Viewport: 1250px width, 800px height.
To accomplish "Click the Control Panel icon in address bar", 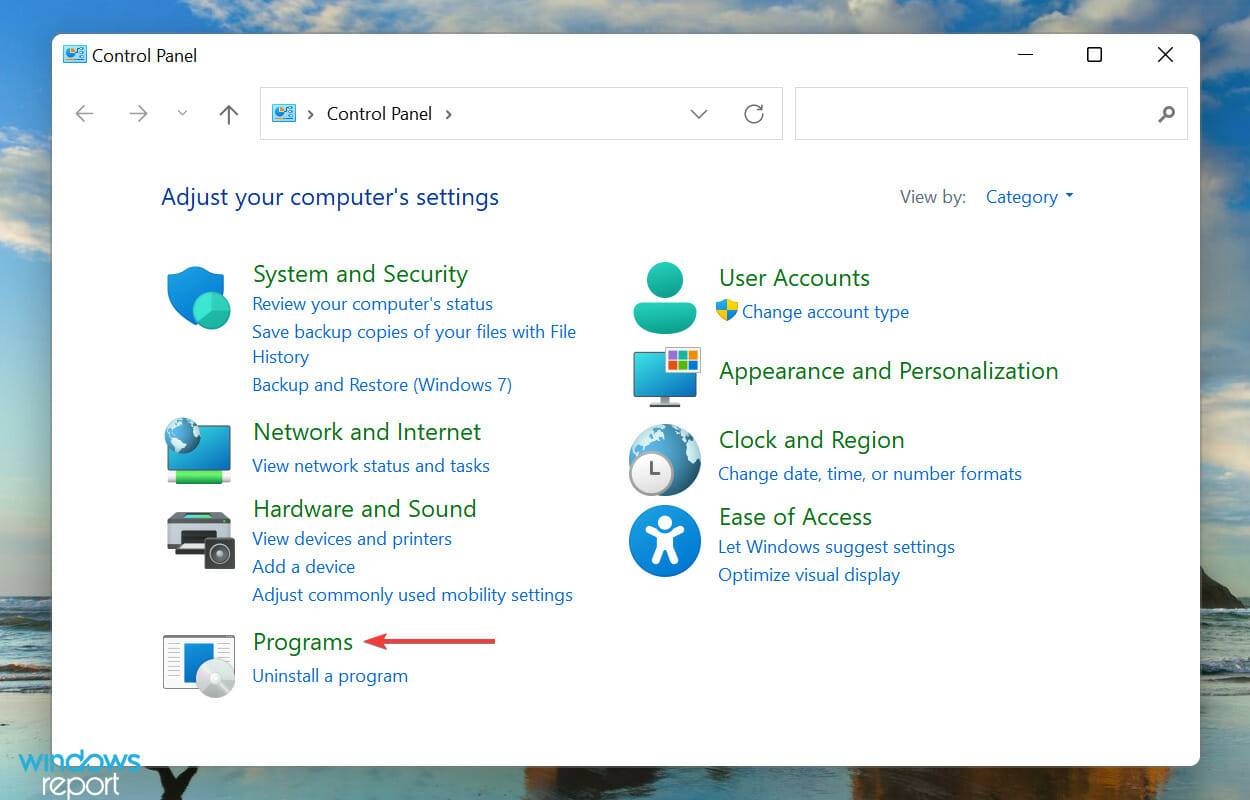I will click(x=285, y=113).
